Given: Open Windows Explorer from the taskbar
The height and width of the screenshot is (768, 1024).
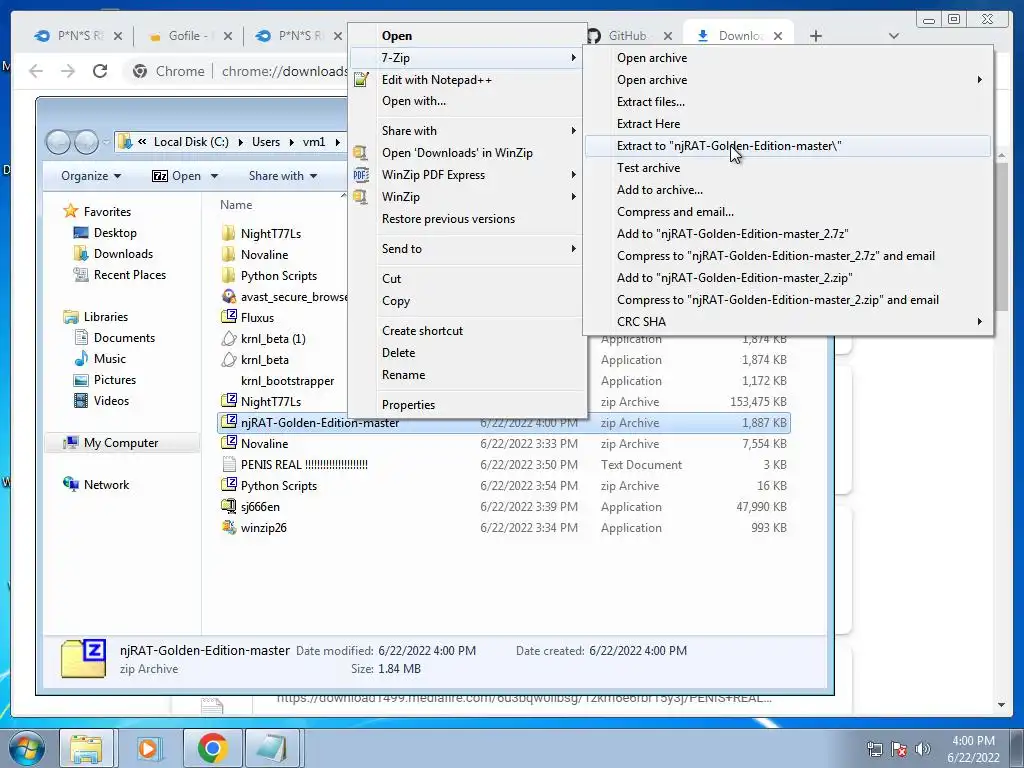Looking at the screenshot, I should pos(87,748).
